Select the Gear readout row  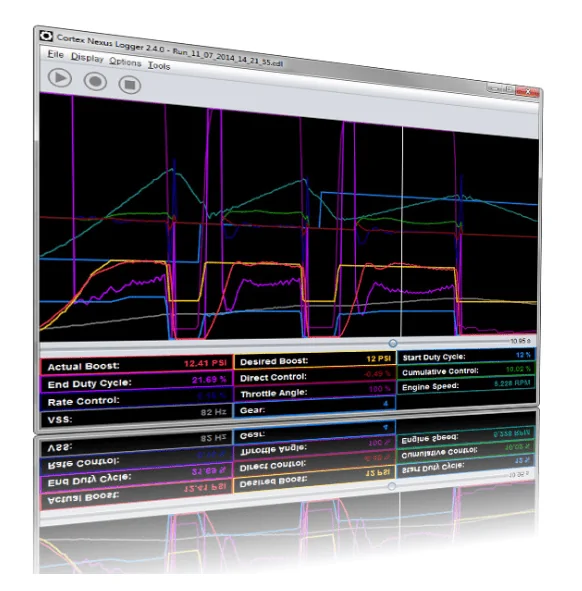(x=315, y=407)
